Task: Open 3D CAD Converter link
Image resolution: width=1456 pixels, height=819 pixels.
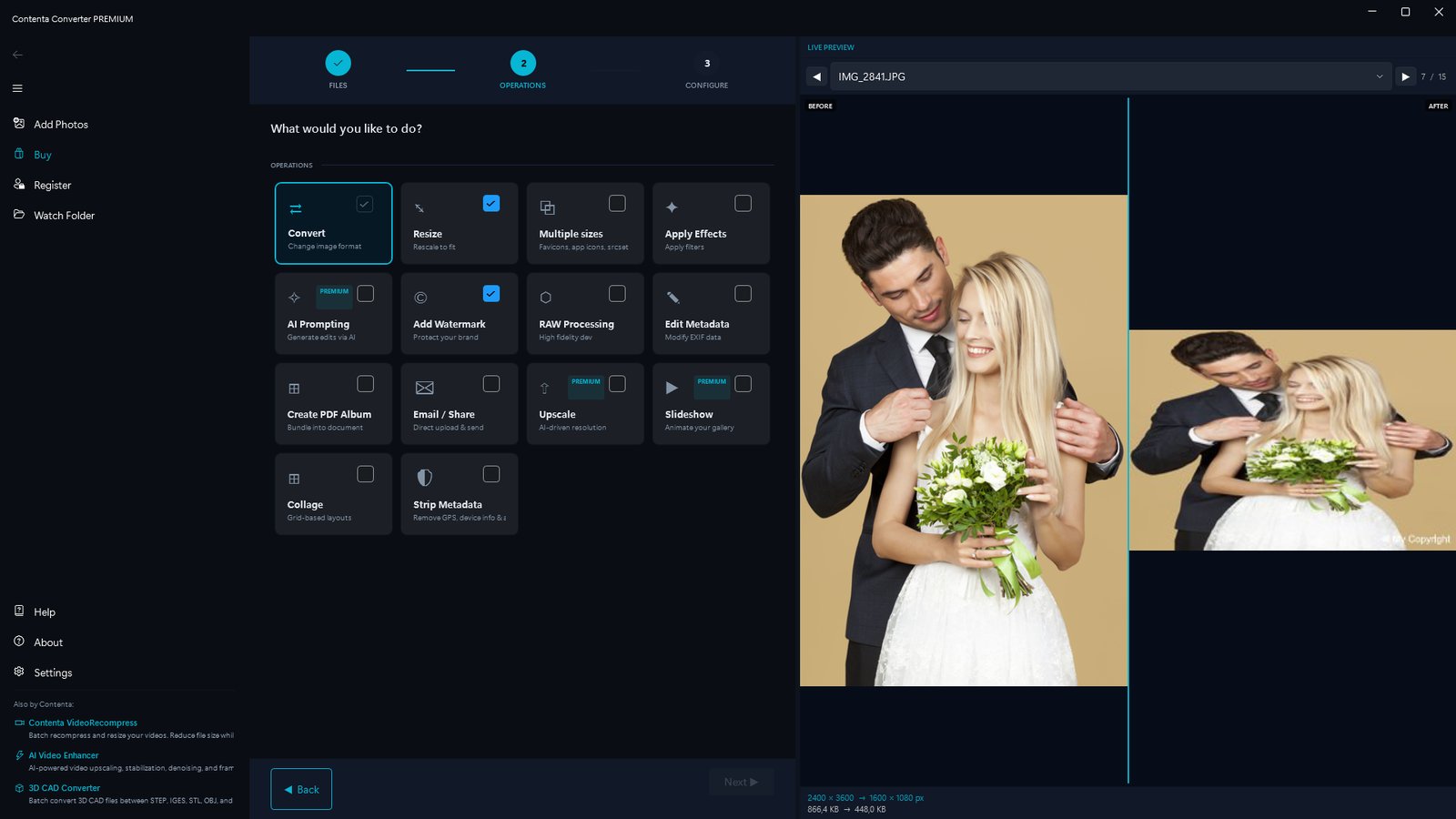Action: (64, 788)
